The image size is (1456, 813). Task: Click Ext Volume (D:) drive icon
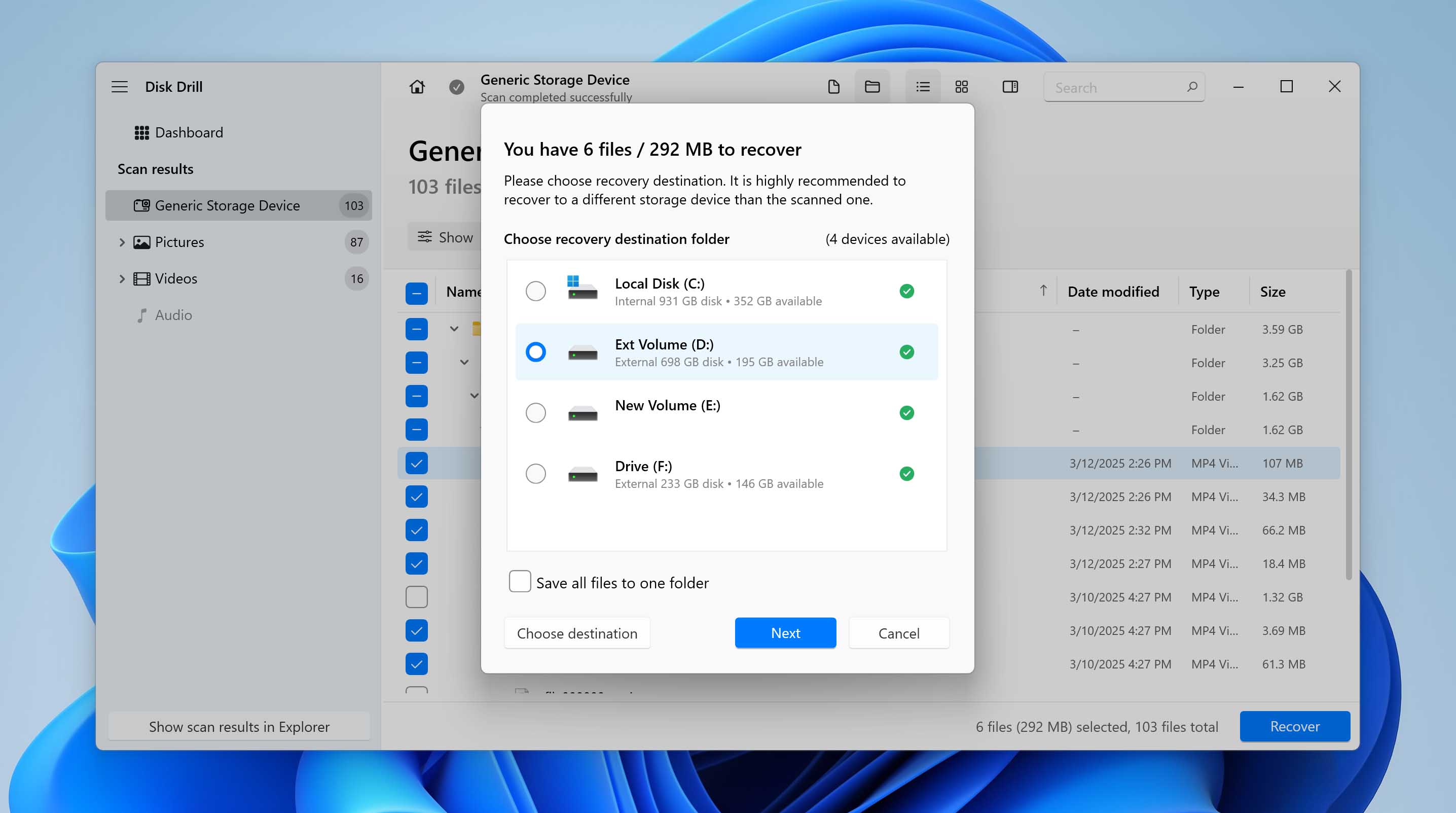(x=582, y=353)
